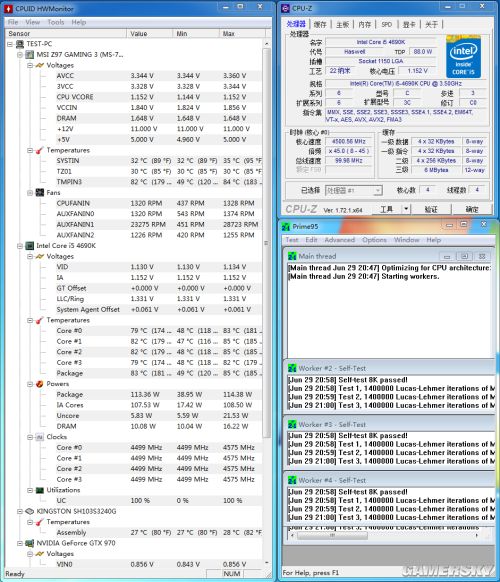Click the MSI Z97 GAMING 3 motherboard icon
Screen dimensions: 500x582
click(x=30, y=55)
